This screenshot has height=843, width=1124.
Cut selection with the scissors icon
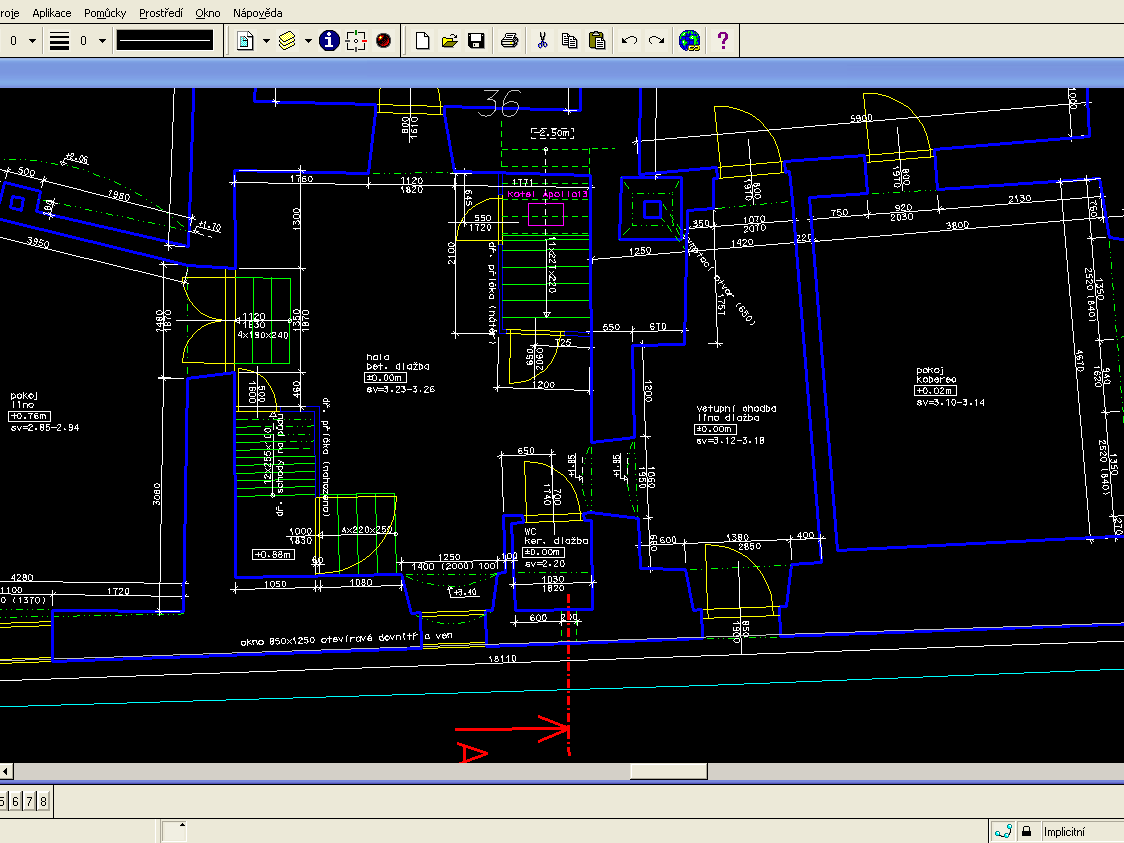543,41
